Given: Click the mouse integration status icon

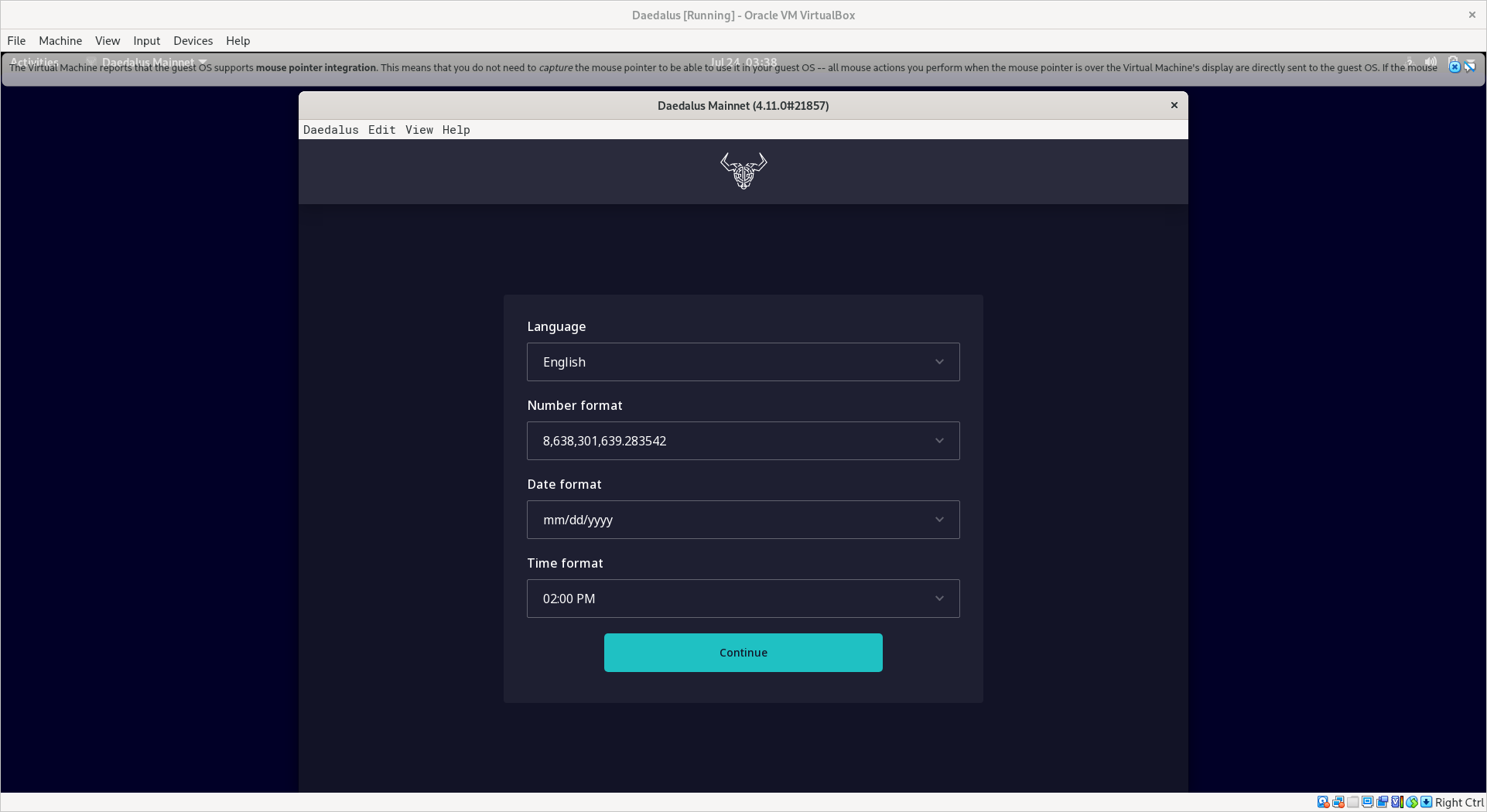Looking at the screenshot, I should pos(1412,802).
